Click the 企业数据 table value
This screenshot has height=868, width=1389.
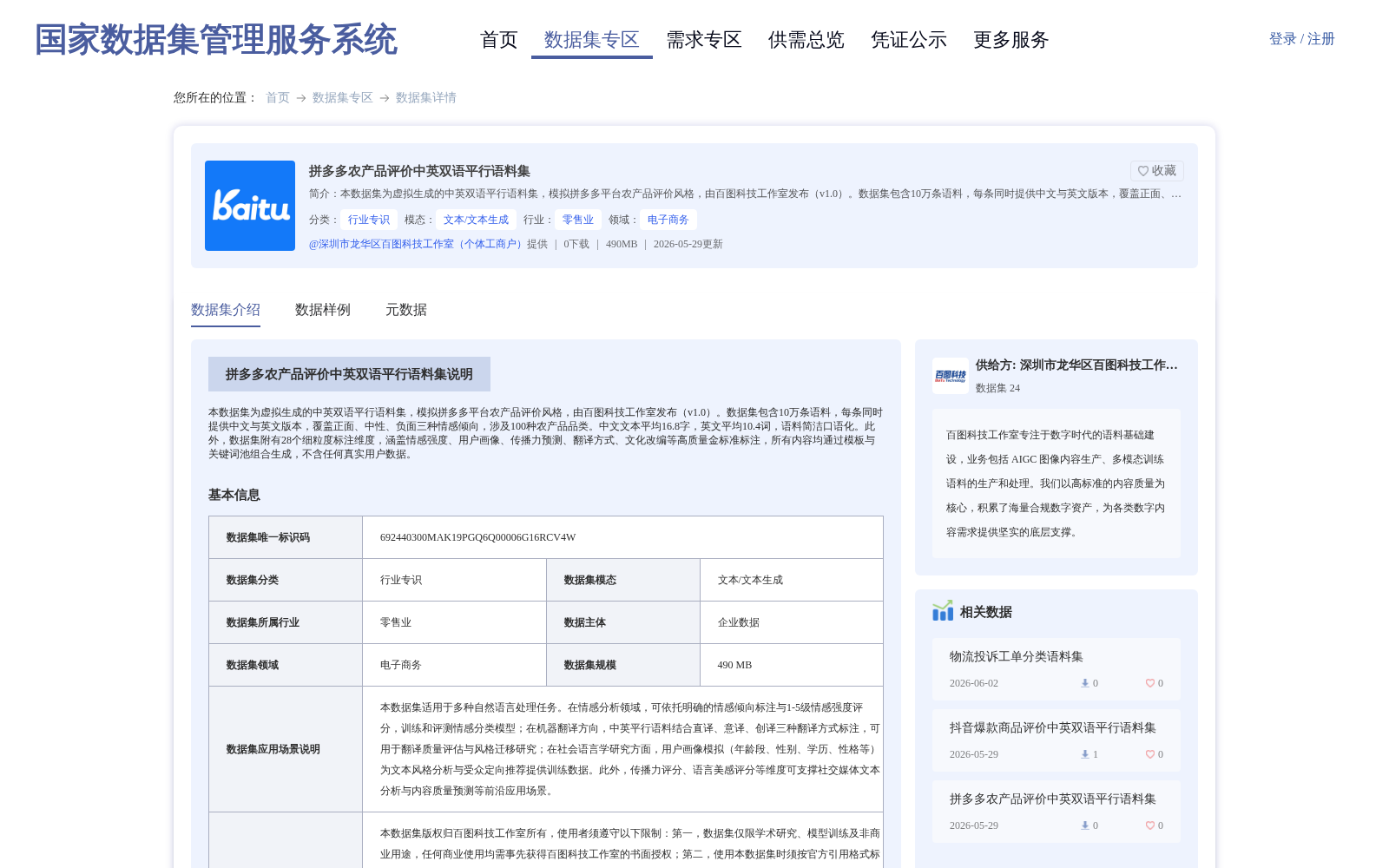pos(739,622)
